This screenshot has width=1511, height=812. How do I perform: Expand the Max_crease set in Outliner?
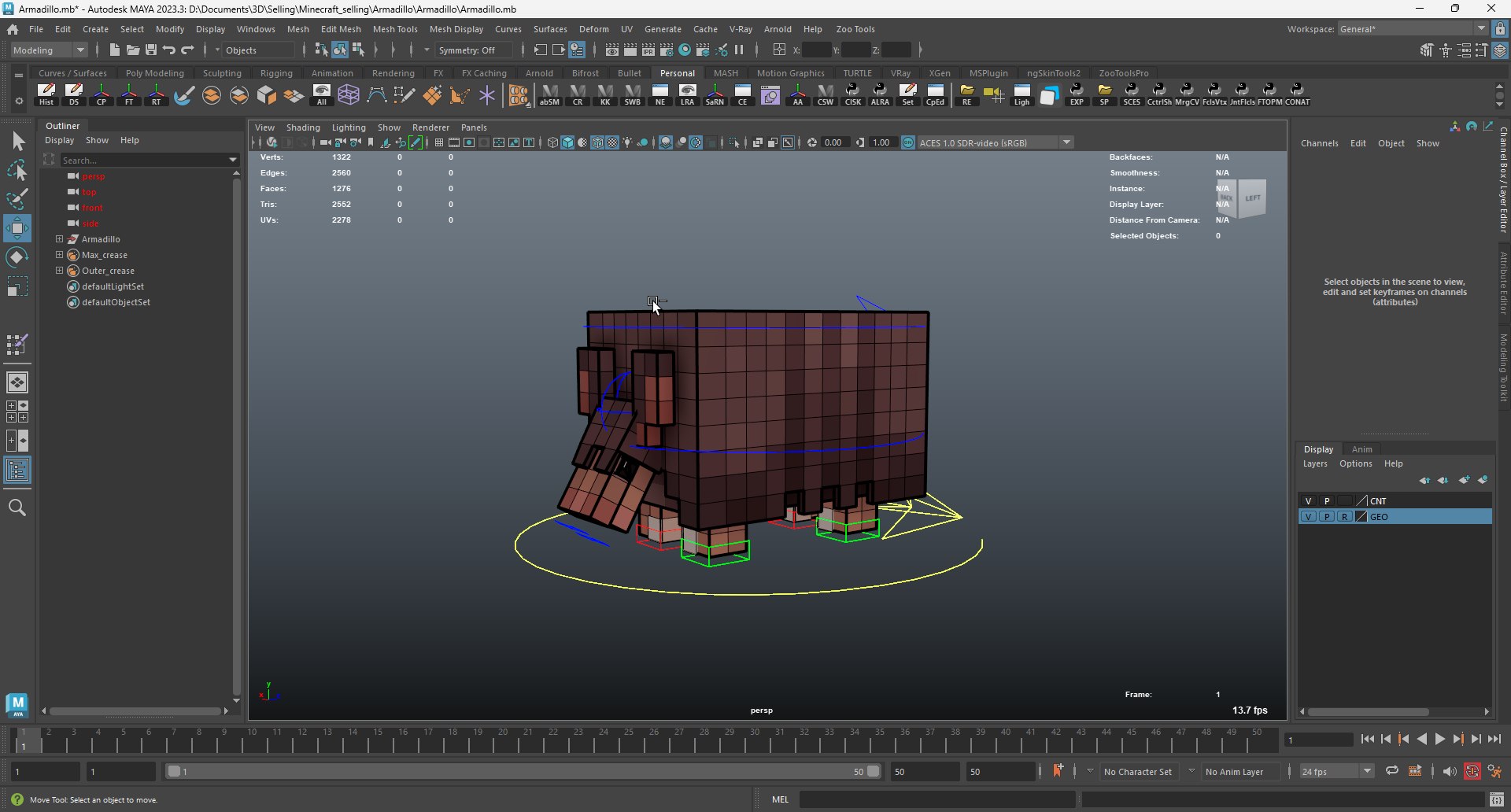click(x=59, y=255)
